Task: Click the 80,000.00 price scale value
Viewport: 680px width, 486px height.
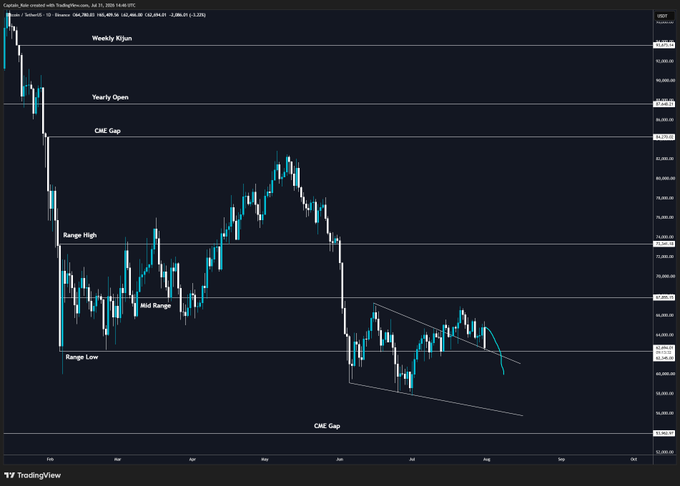Action: (666, 178)
